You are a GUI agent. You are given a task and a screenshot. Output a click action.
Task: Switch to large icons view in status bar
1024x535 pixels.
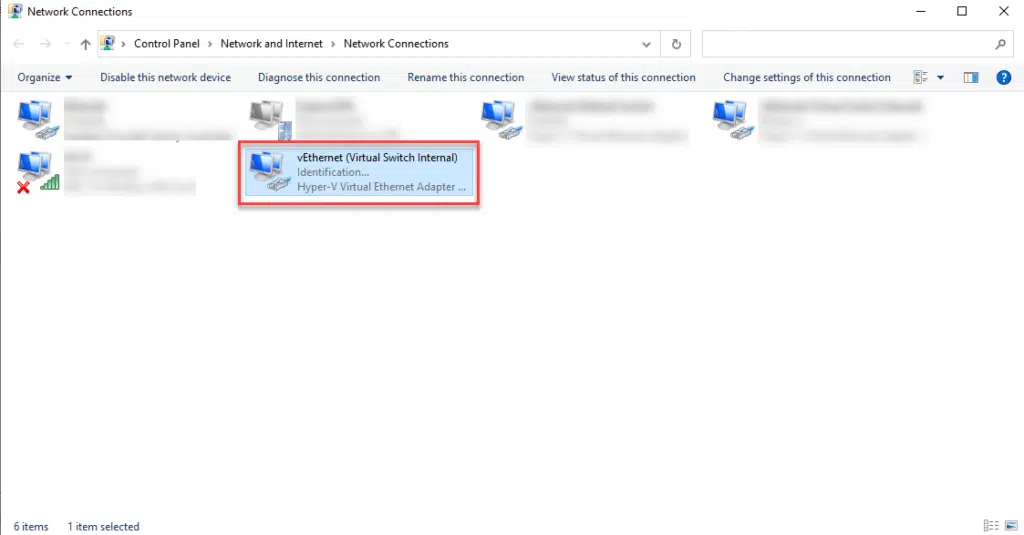click(x=1011, y=526)
